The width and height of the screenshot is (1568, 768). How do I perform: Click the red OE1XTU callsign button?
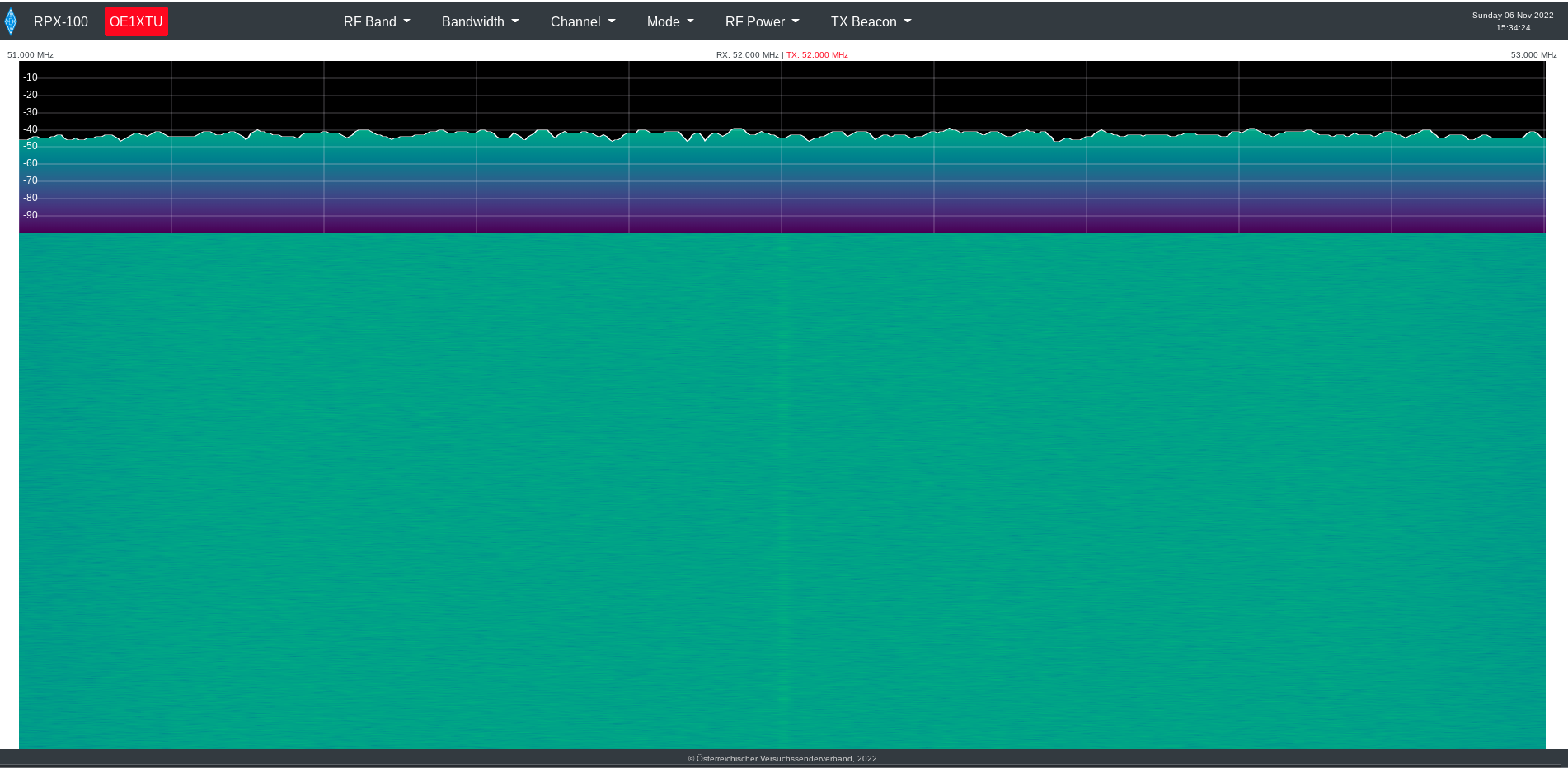pos(136,21)
